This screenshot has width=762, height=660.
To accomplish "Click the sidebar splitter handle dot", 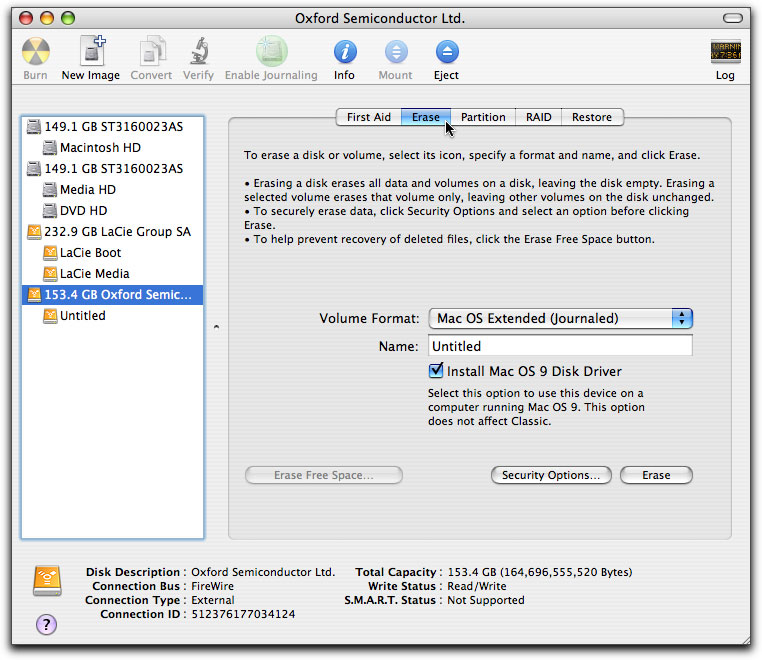I will [x=216, y=327].
